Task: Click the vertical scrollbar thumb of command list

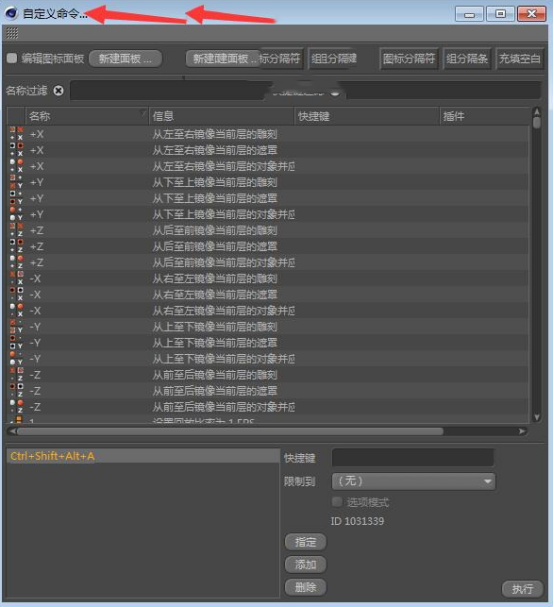Action: point(537,123)
